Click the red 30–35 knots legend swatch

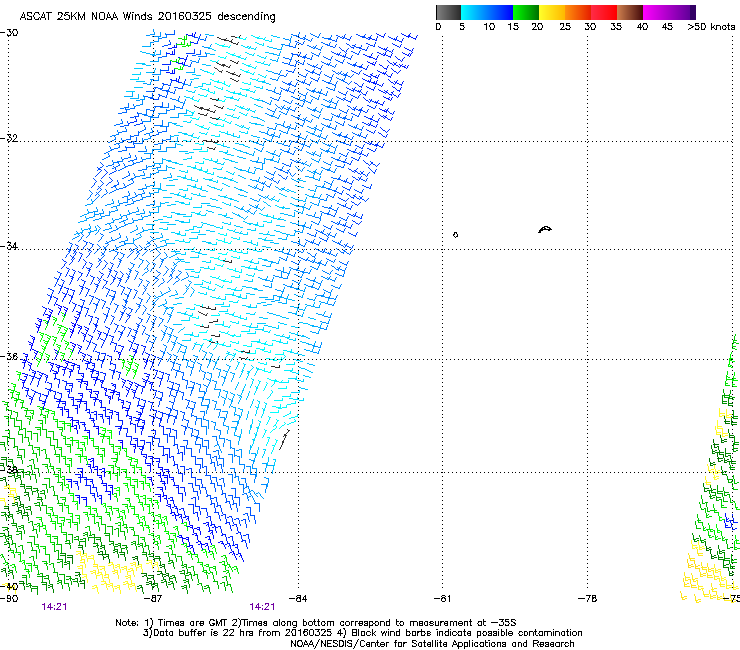point(604,12)
